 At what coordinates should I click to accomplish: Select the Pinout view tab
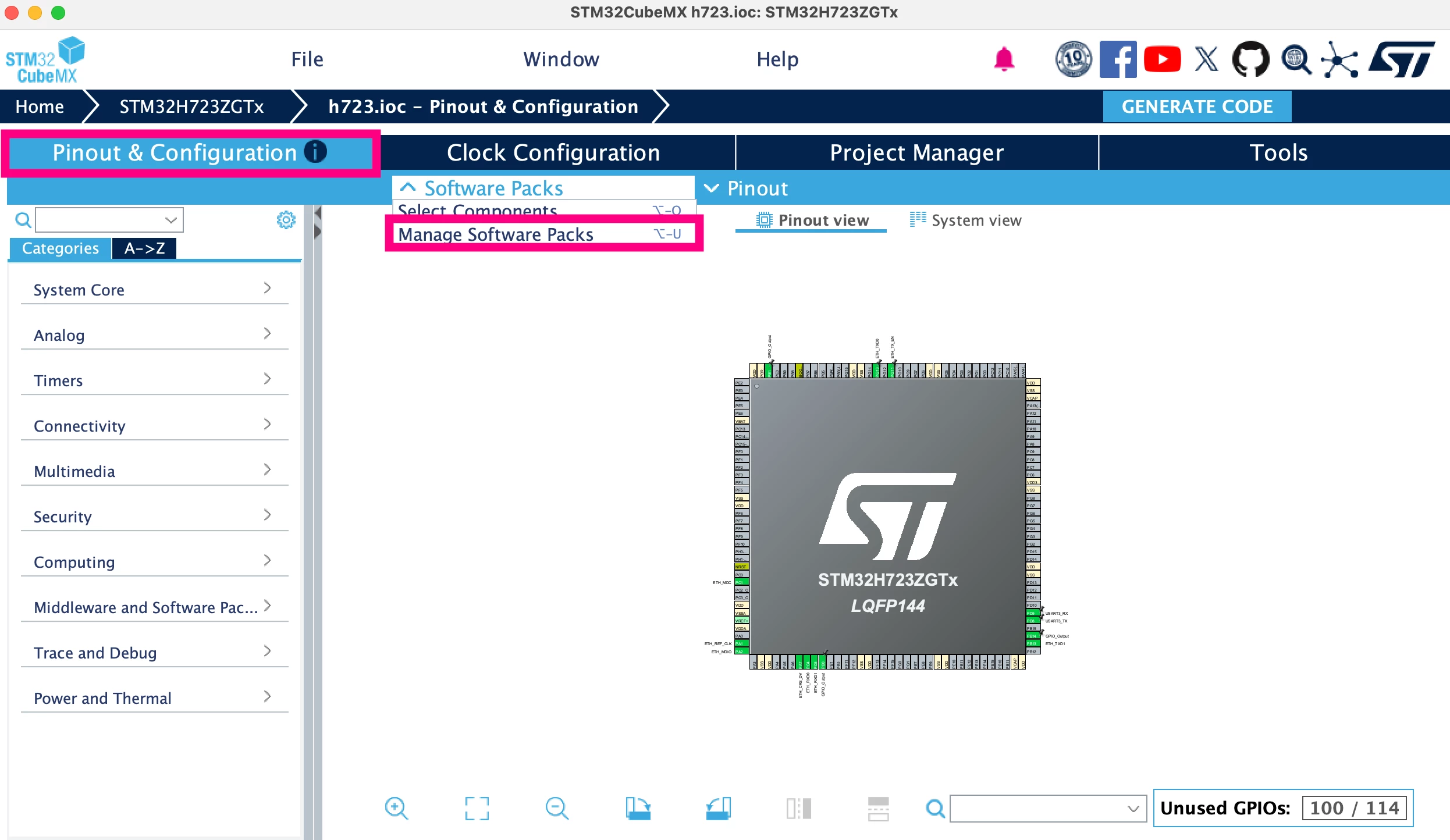811,220
